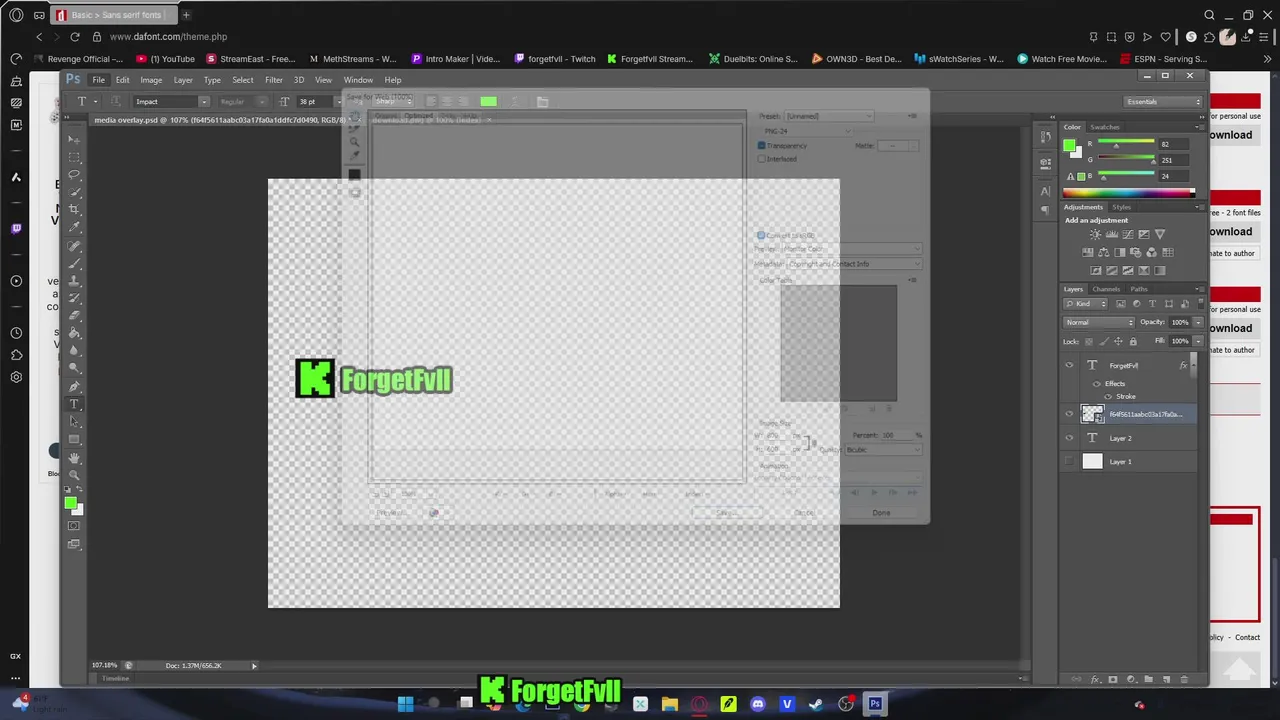
Task: Add an Invert adjustment
Action: [x=1096, y=270]
